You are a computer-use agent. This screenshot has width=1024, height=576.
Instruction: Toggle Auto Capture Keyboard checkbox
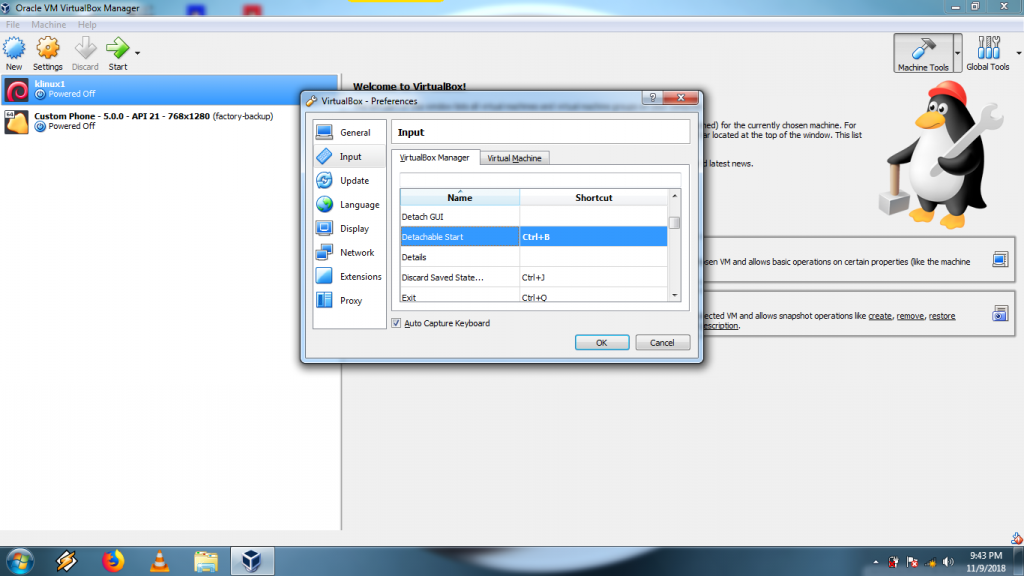(x=396, y=323)
